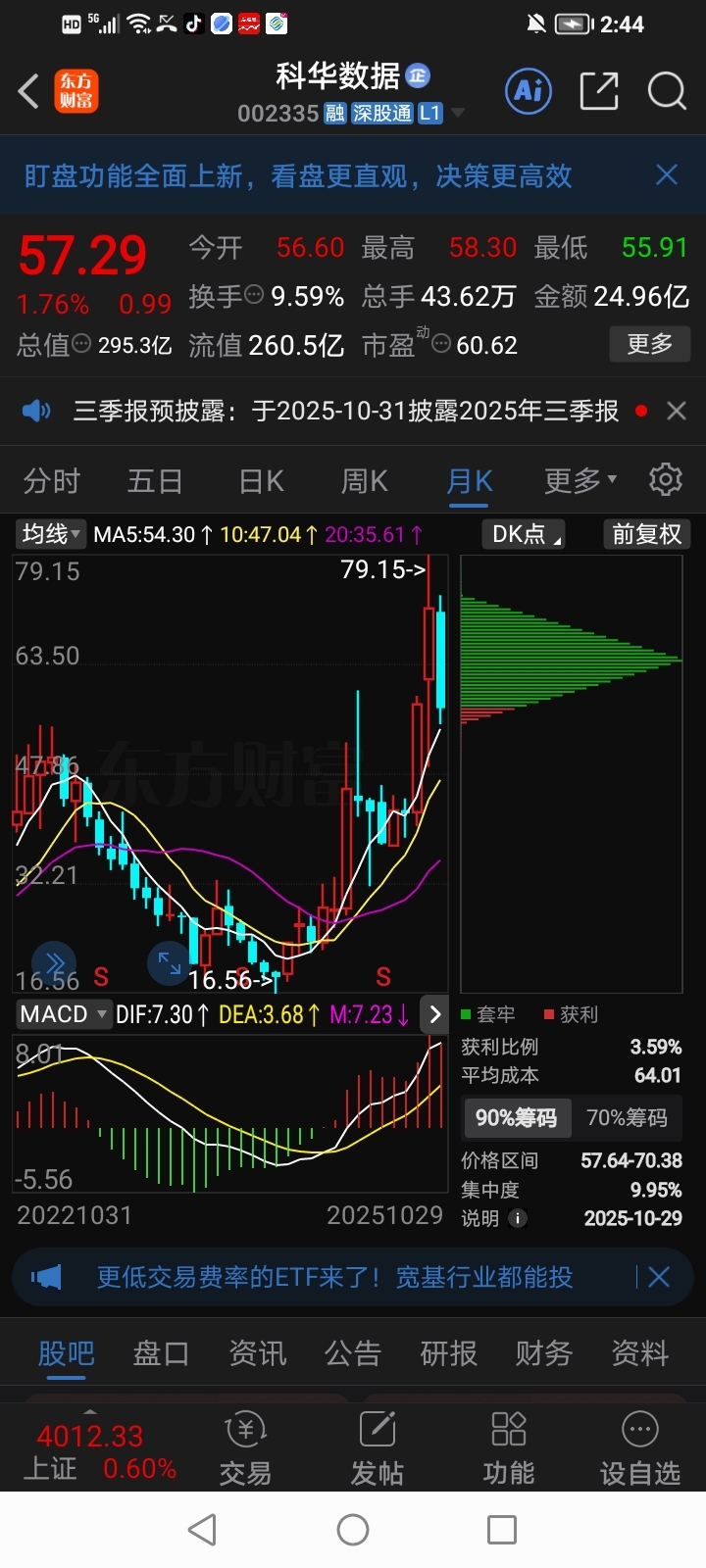The image size is (706, 1568).
Task: Close the ETF promotion banner
Action: [659, 1277]
